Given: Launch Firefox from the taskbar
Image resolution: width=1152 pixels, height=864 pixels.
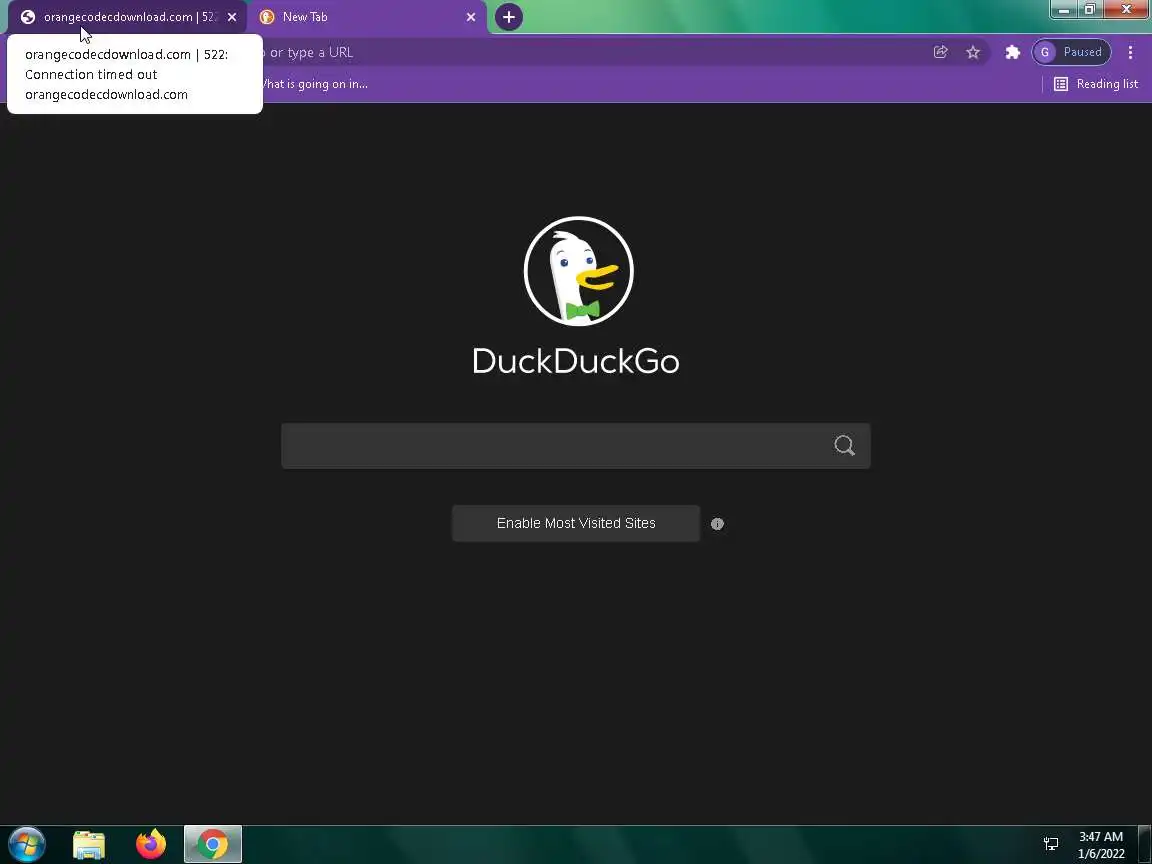Looking at the screenshot, I should [x=151, y=844].
